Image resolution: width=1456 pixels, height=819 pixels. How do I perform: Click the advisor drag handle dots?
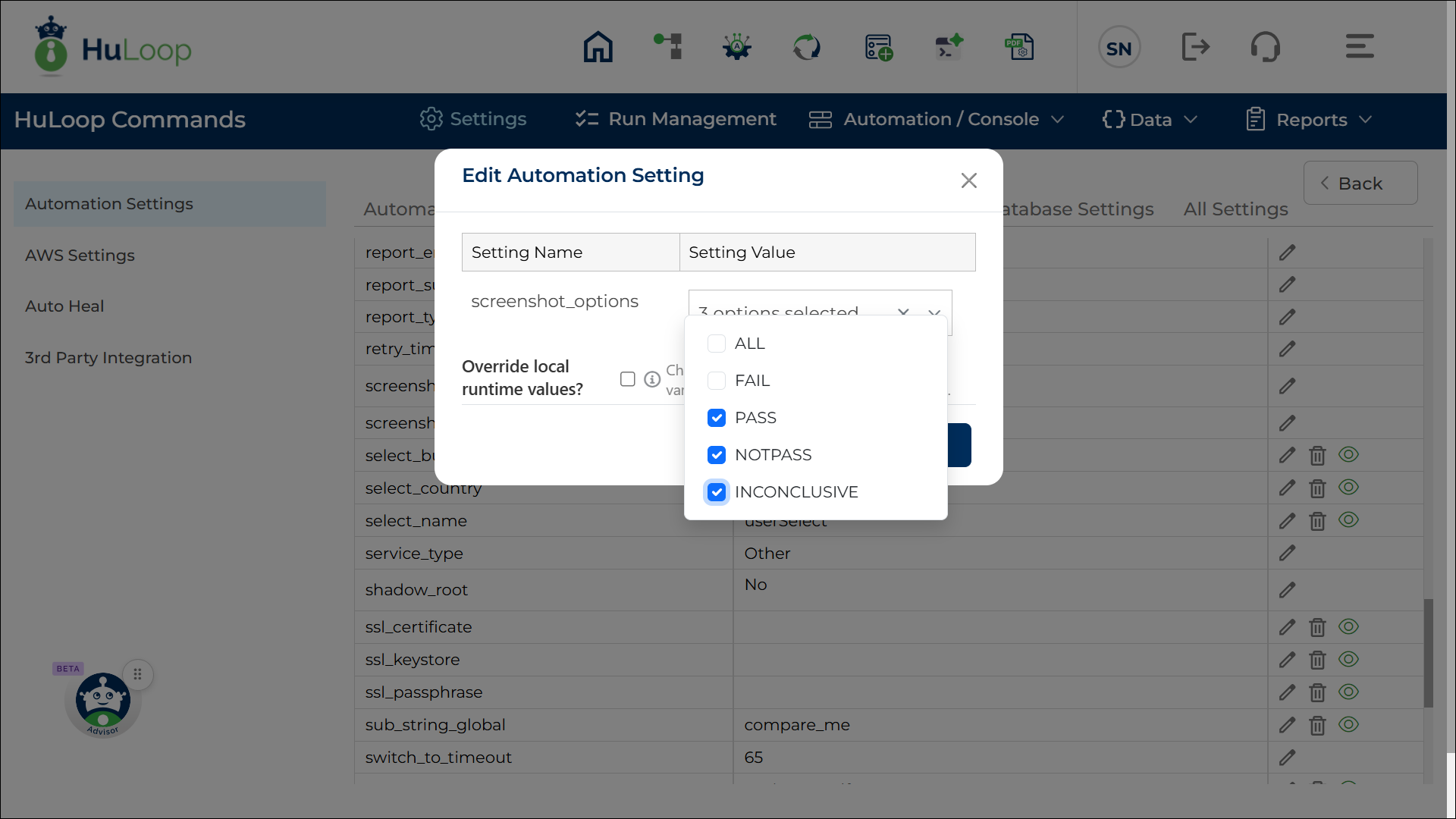click(x=137, y=673)
